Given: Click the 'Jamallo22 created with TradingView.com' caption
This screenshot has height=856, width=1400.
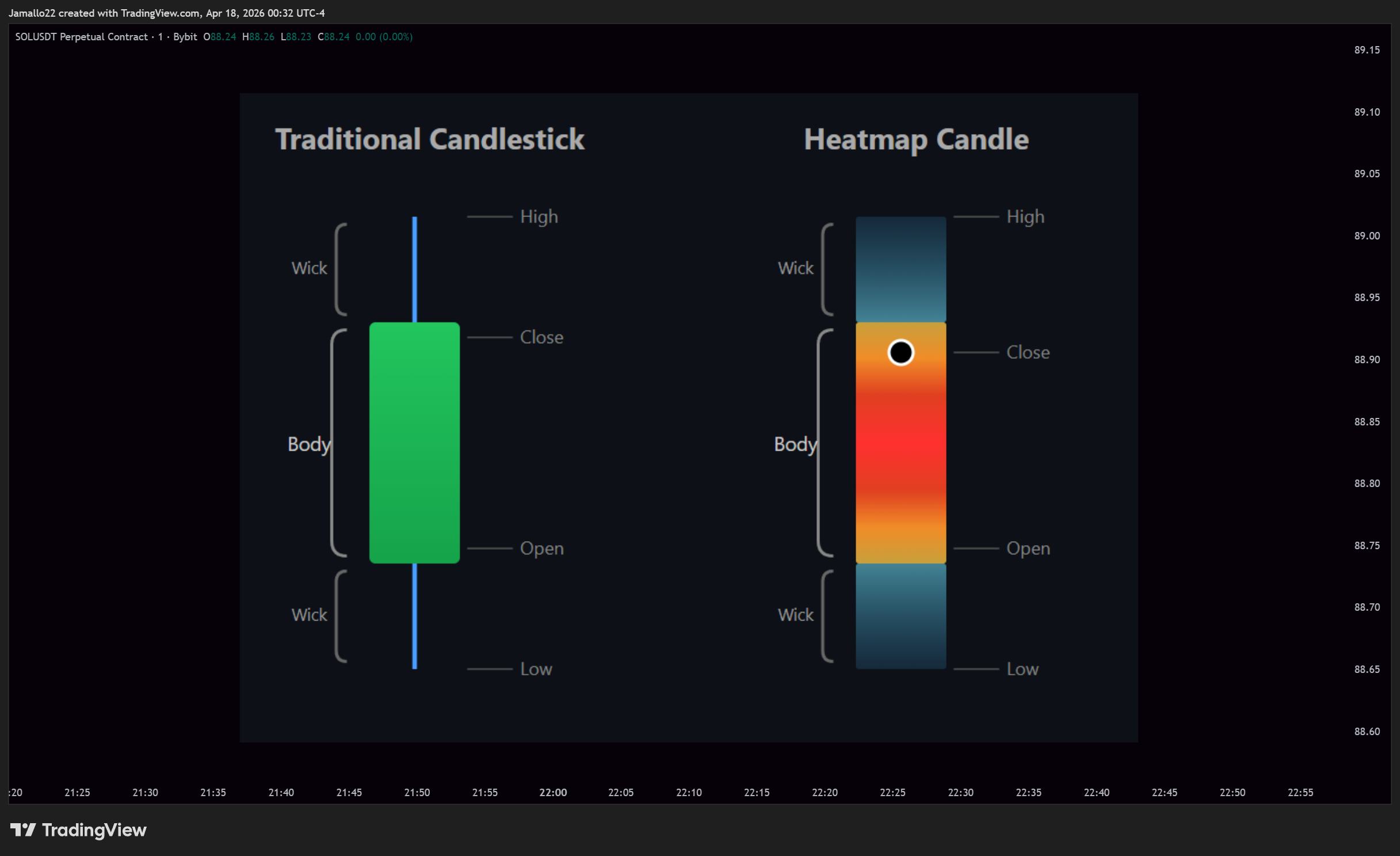Looking at the screenshot, I should pyautogui.click(x=104, y=13).
